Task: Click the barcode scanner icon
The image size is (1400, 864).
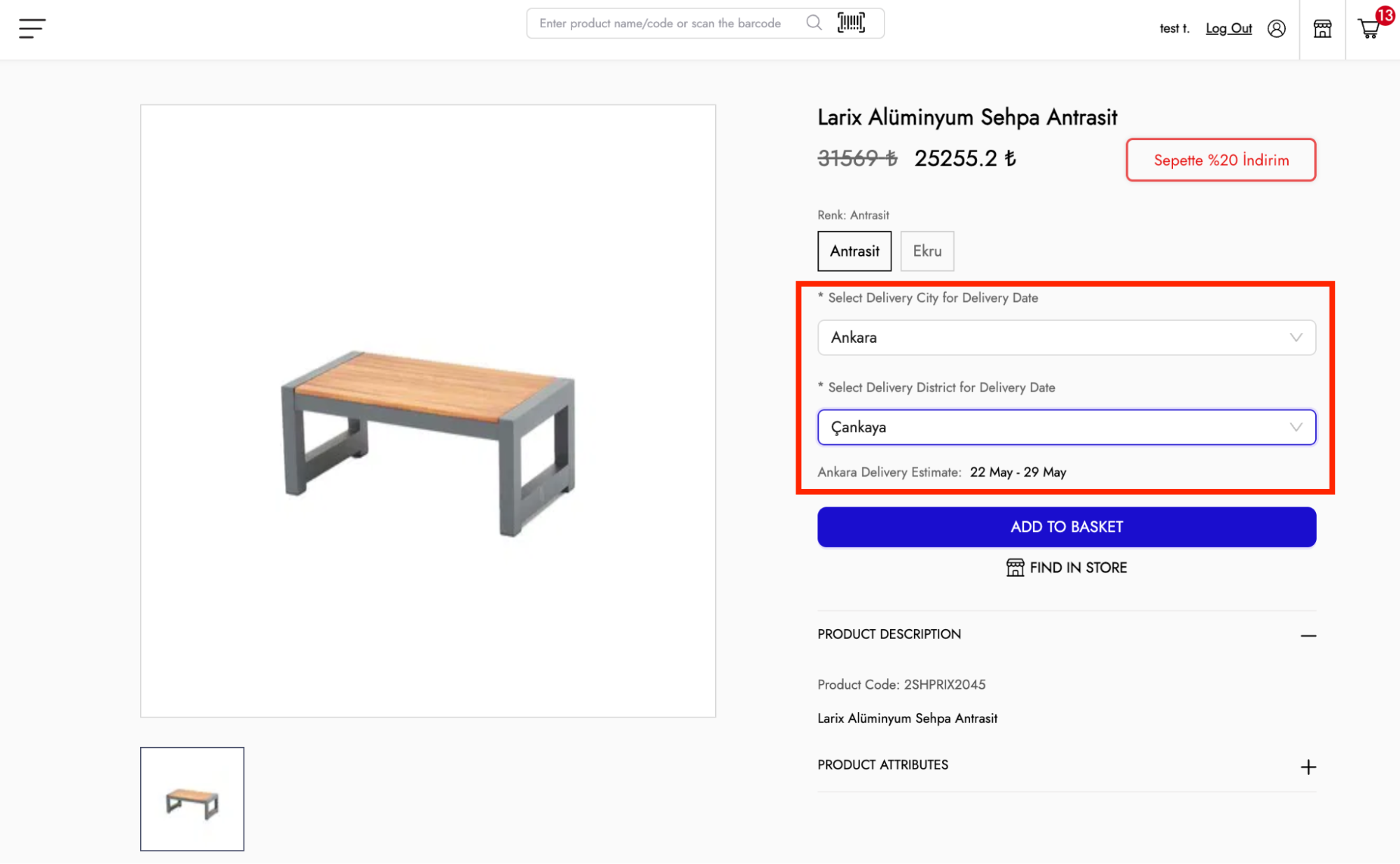Action: point(851,23)
